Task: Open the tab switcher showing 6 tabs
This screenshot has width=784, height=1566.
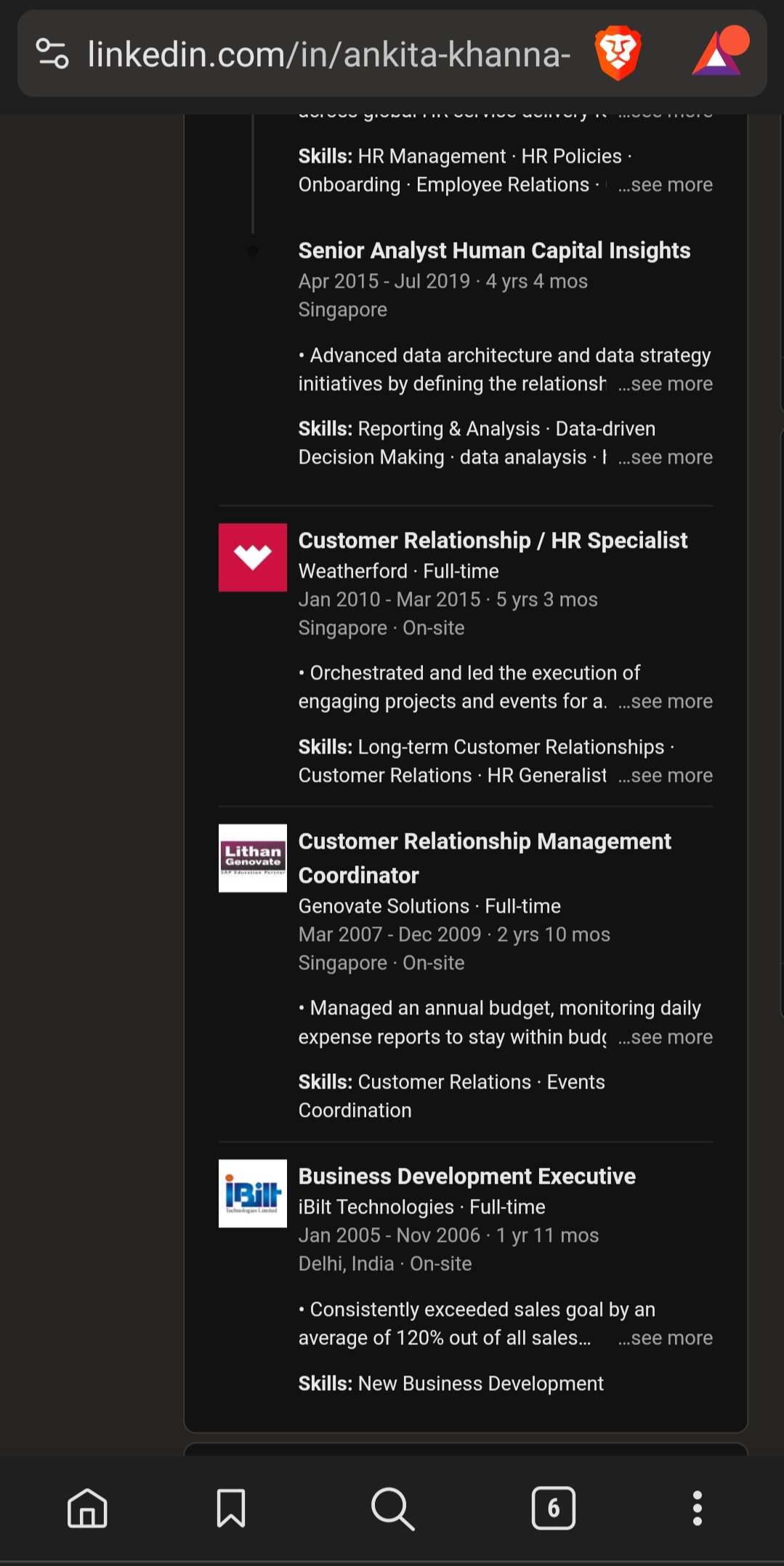Action: [x=553, y=1509]
